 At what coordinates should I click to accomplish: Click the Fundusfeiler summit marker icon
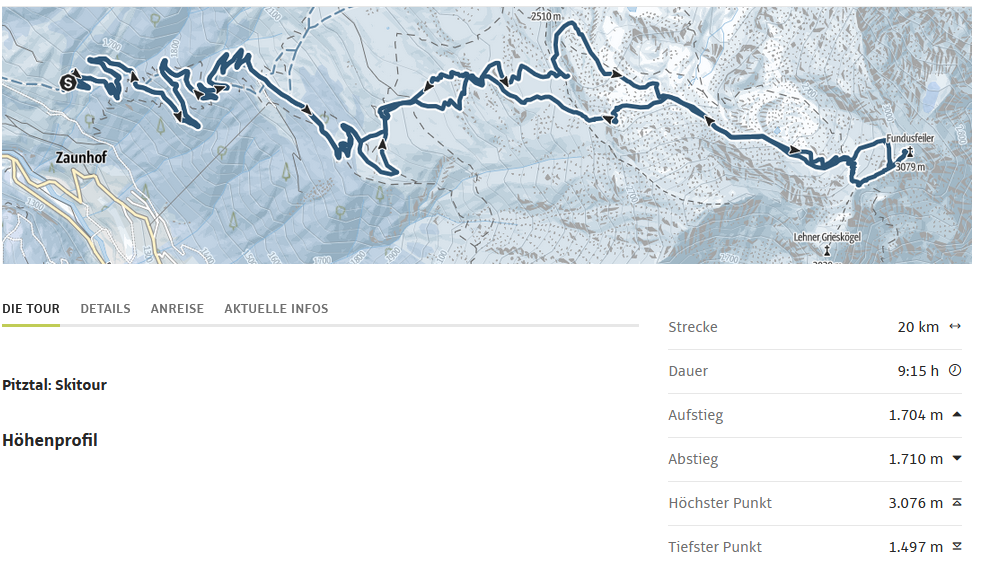tap(910, 152)
